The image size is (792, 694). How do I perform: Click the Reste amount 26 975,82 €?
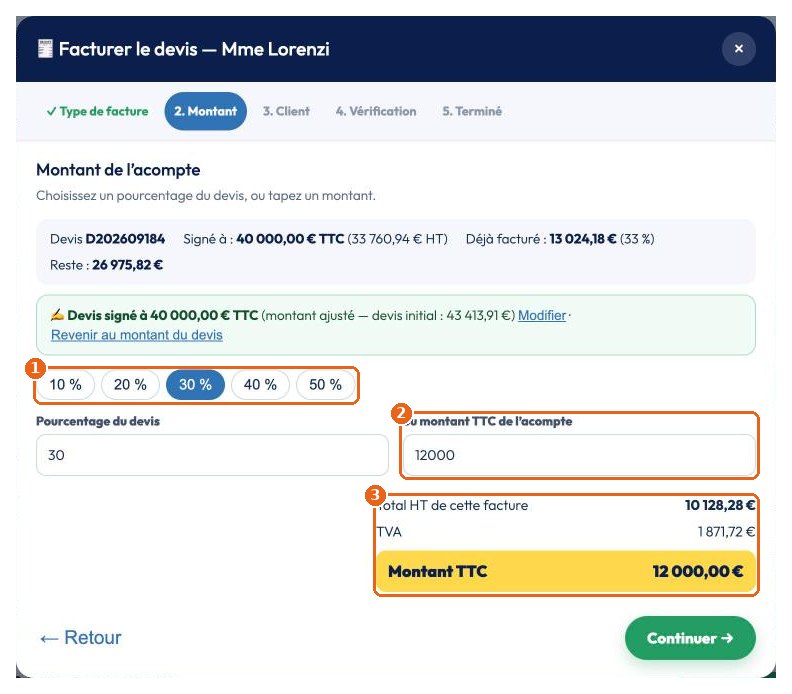(x=127, y=265)
